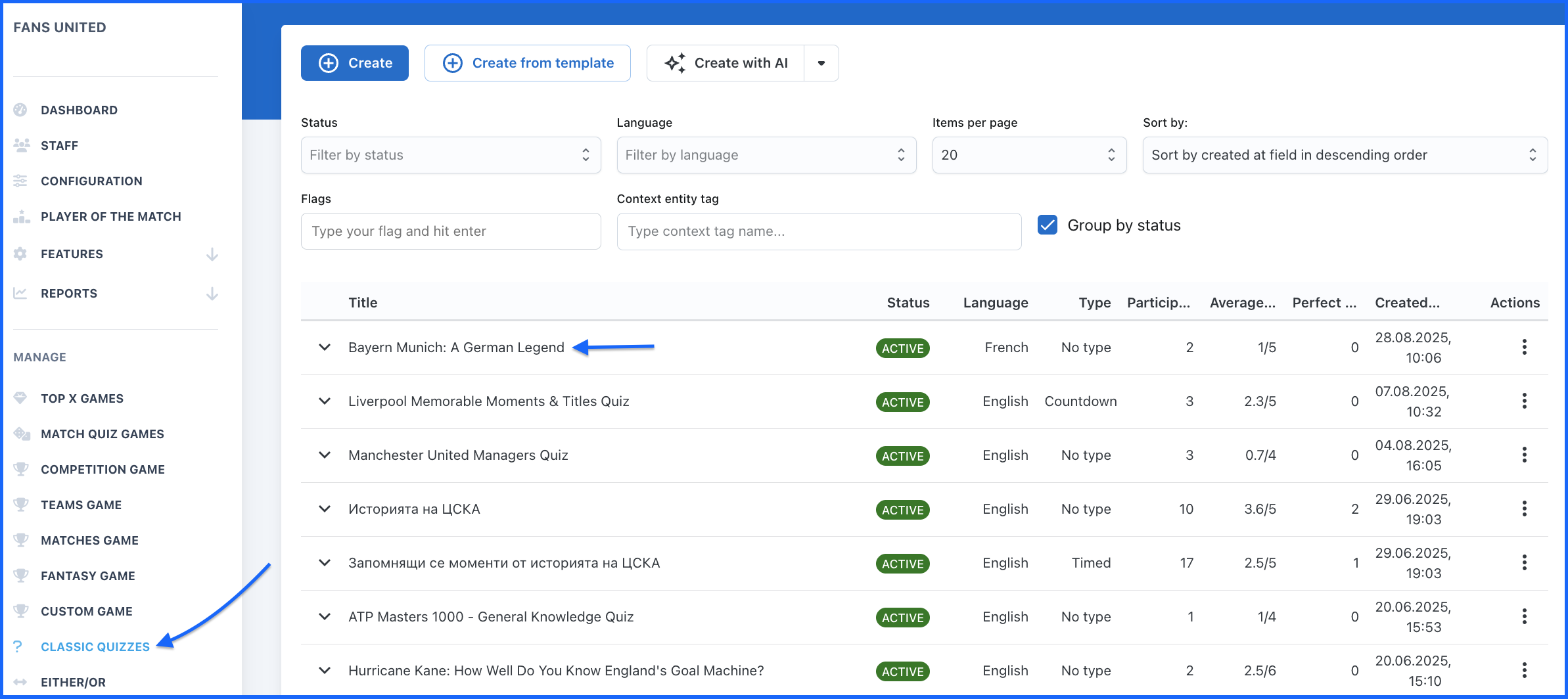Open the Filter by status dropdown
Viewport: 1568px width, 699px height.
450,155
